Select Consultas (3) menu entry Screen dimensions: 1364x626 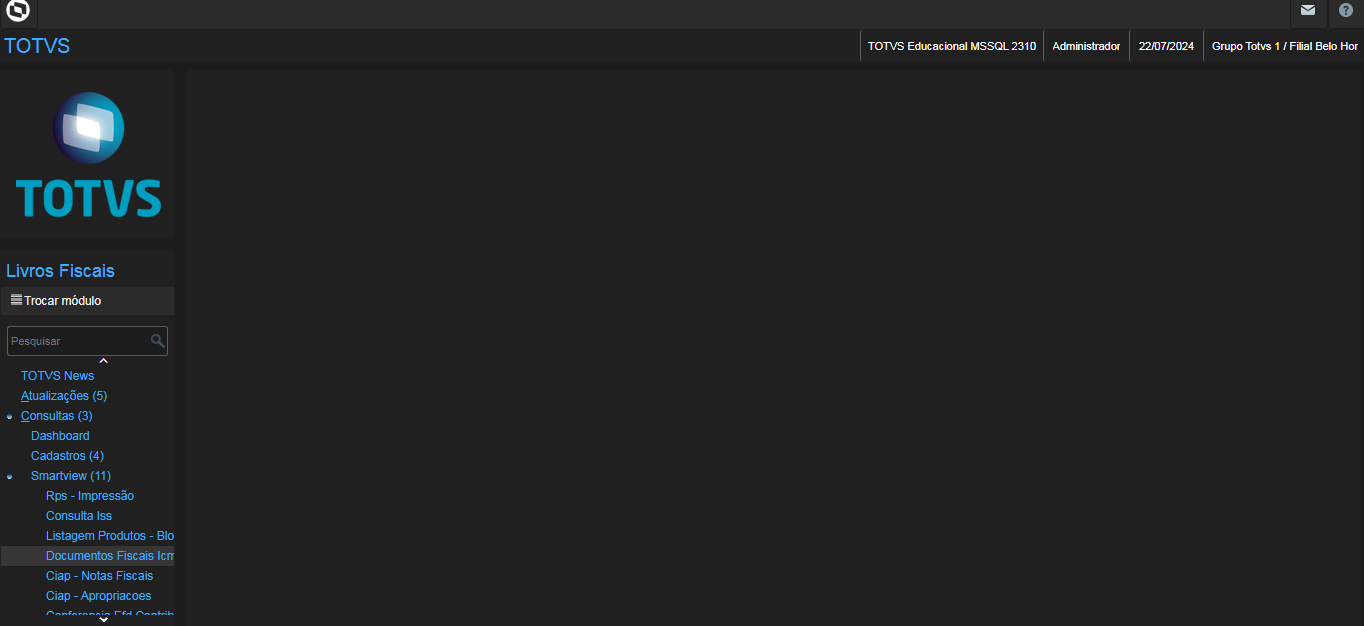point(57,416)
